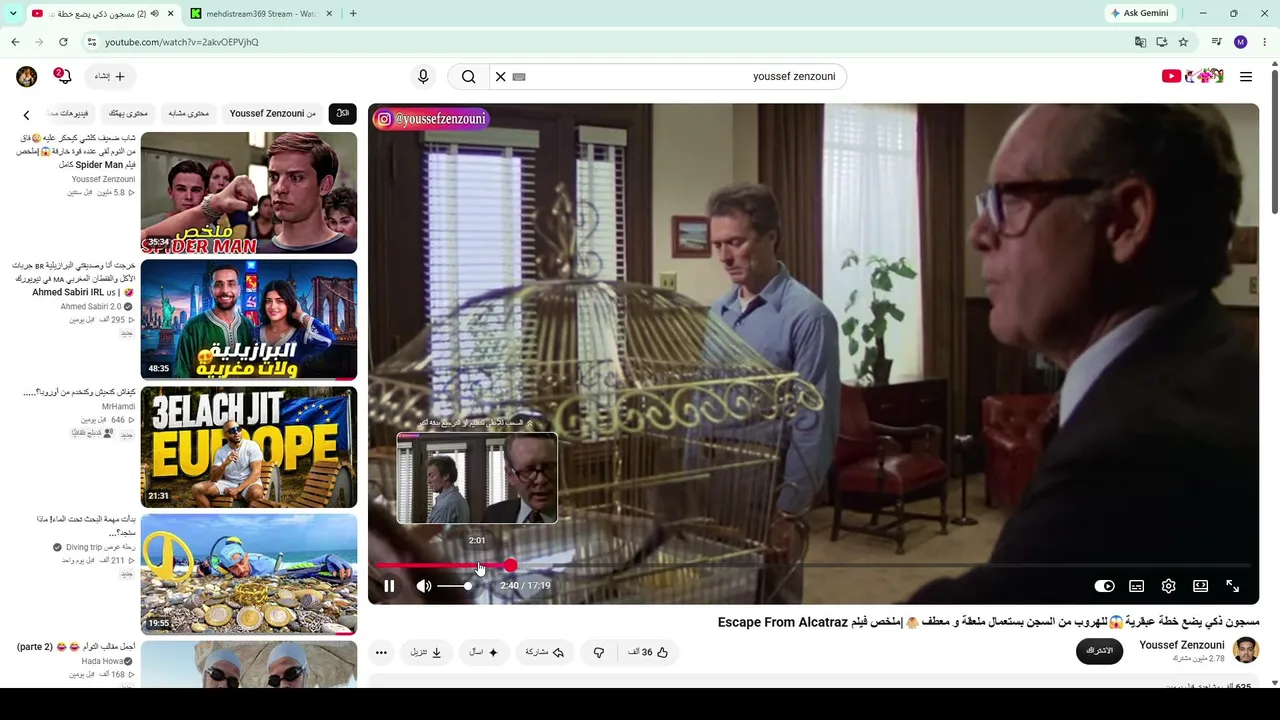Install the YouTube app from the address bar
Image resolution: width=1280 pixels, height=720 pixels.
click(x=1162, y=42)
